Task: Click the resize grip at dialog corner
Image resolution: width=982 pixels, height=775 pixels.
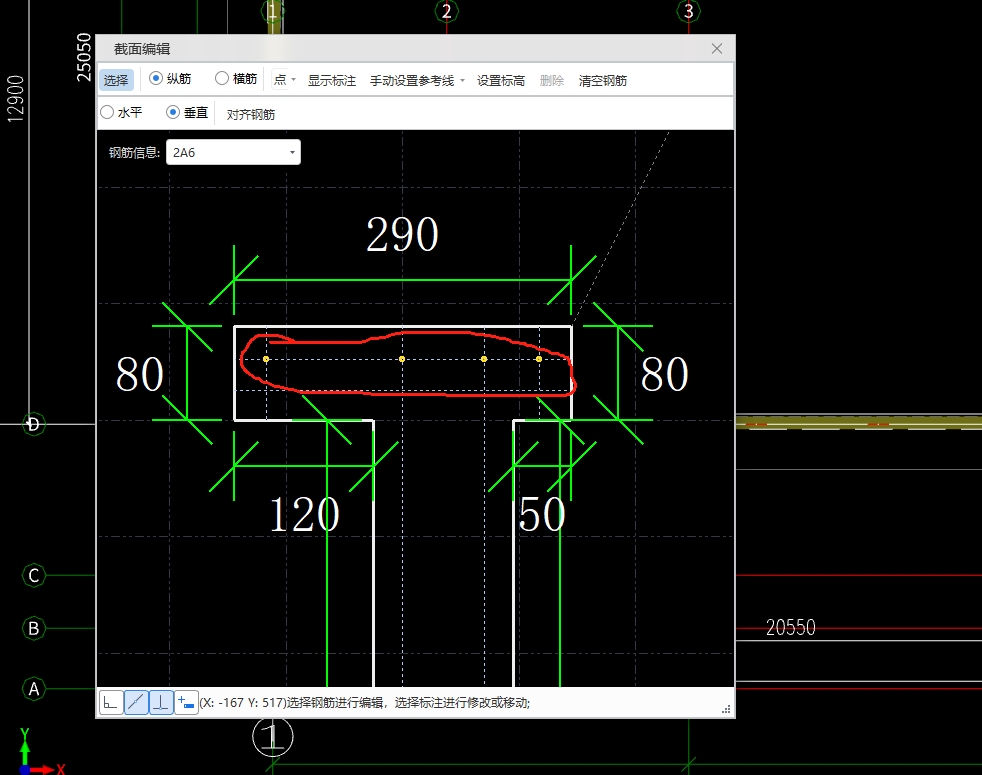Action: tap(726, 709)
